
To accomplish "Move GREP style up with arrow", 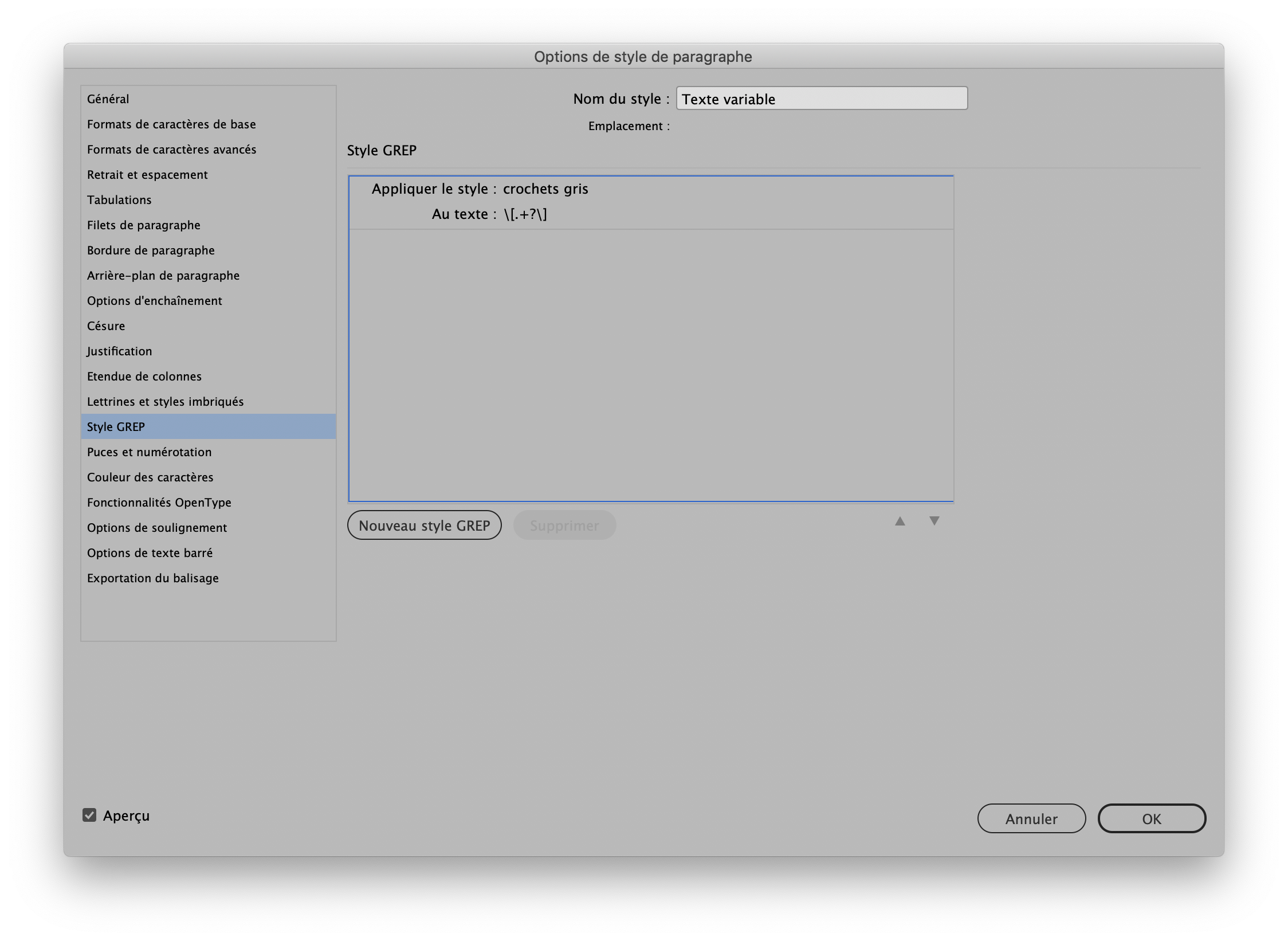I will pyautogui.click(x=900, y=521).
